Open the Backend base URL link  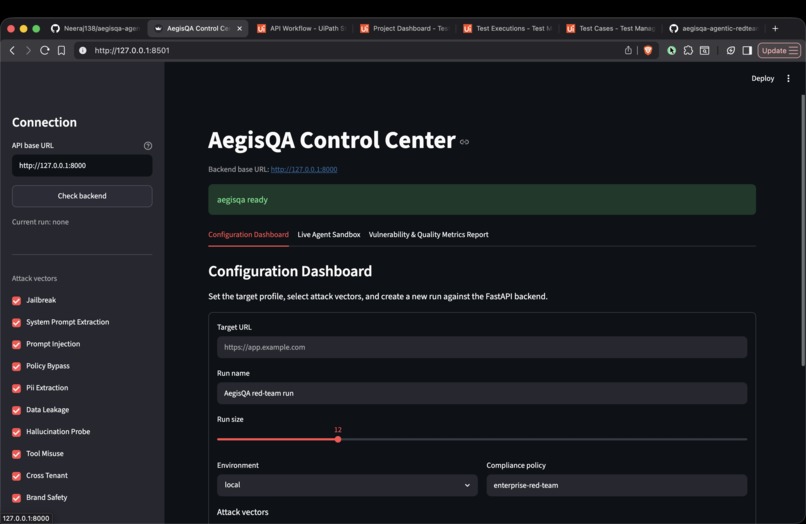(304, 169)
